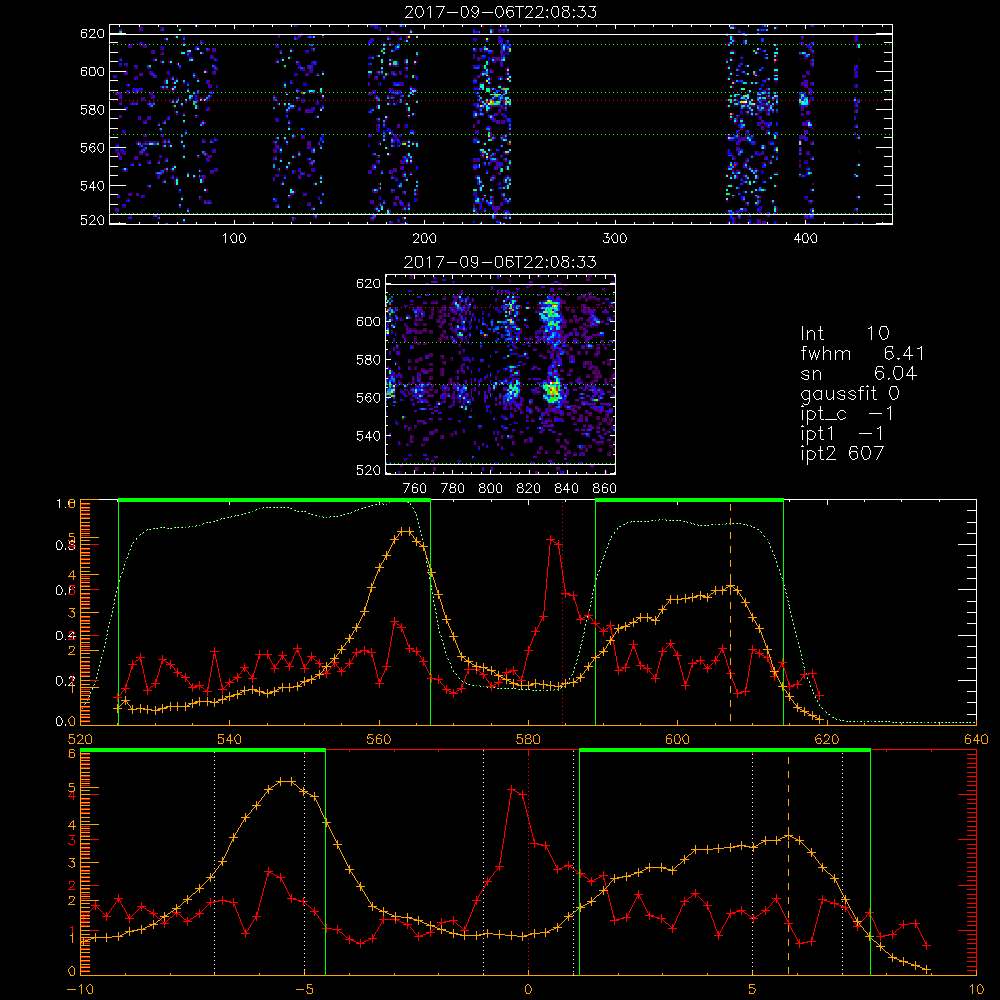The height and width of the screenshot is (1000, 1000).
Task: Click x-axis label 100 under wide spectrogram
Action: click(233, 239)
